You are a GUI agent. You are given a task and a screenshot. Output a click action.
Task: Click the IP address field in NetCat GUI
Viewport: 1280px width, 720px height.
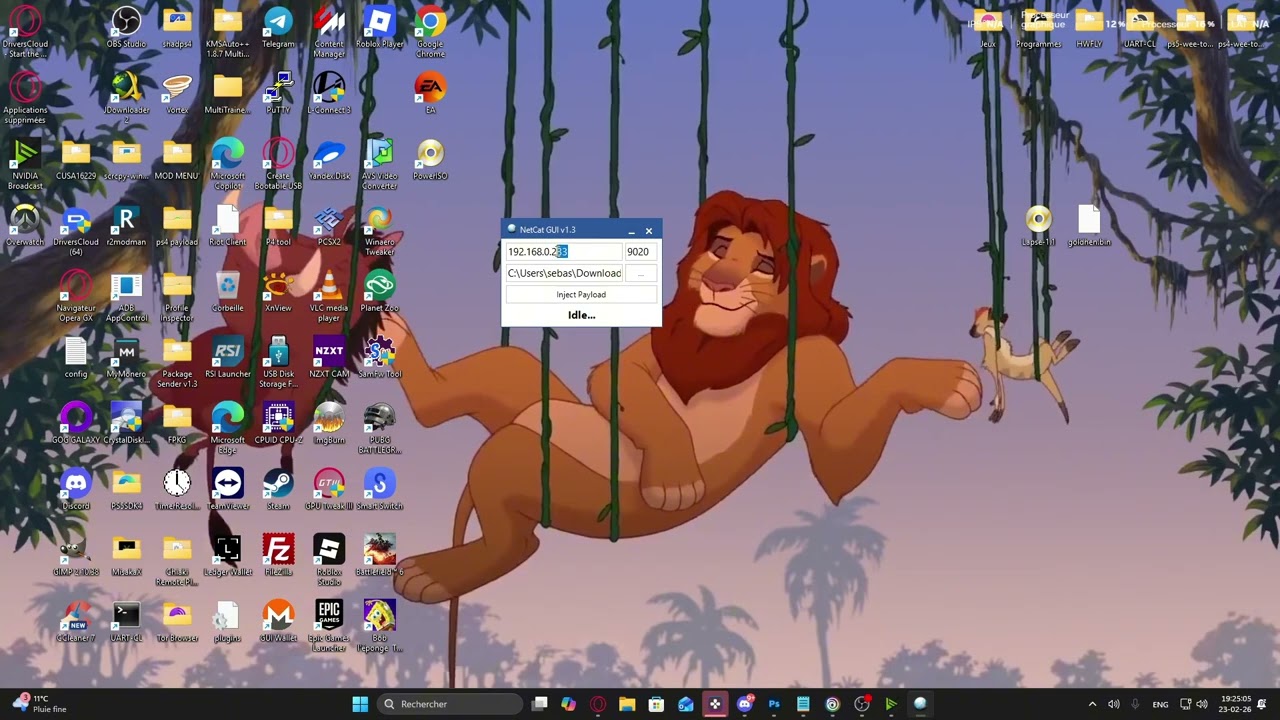pos(563,252)
